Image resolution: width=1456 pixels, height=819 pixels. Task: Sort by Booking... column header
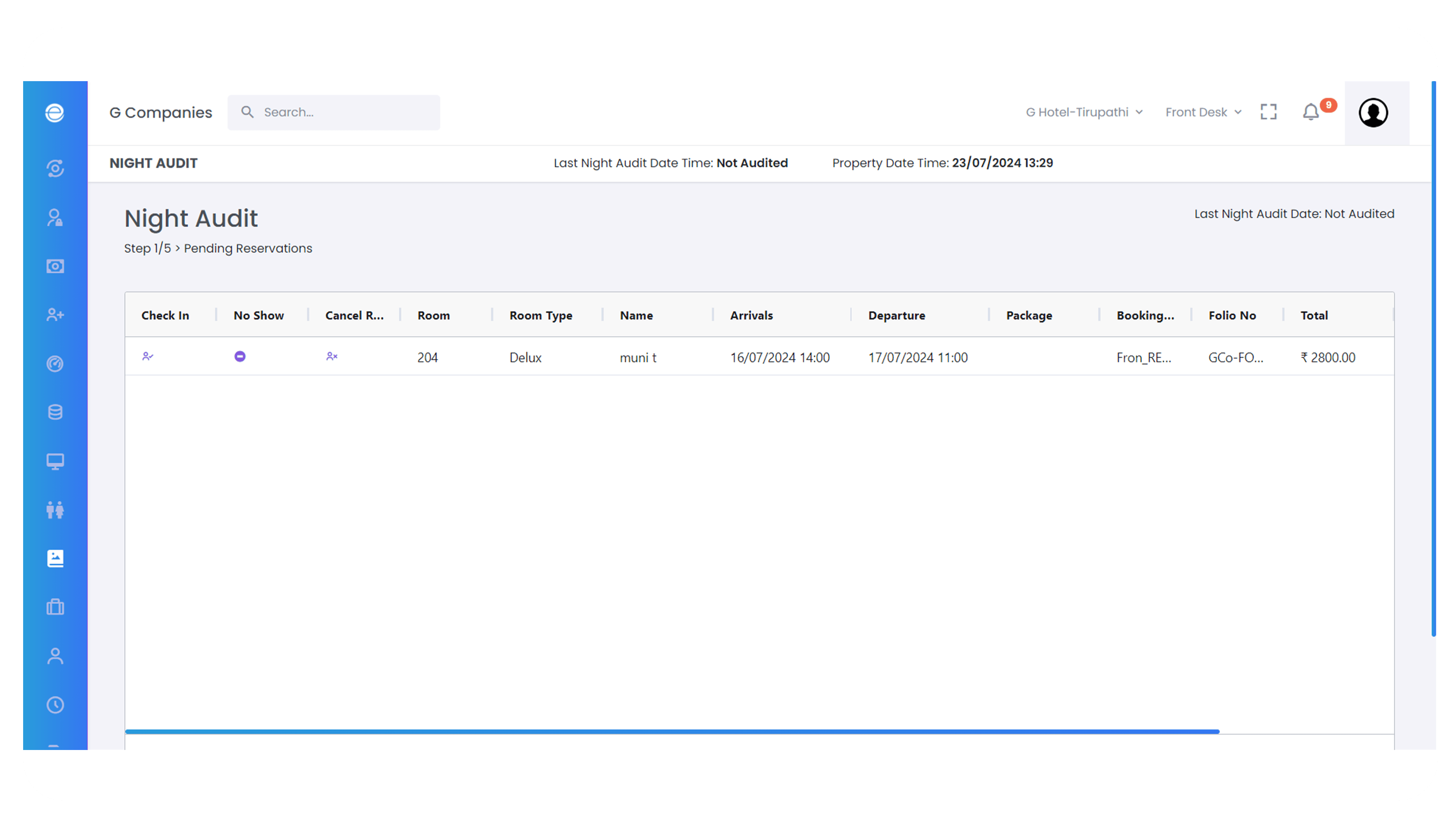(x=1145, y=315)
